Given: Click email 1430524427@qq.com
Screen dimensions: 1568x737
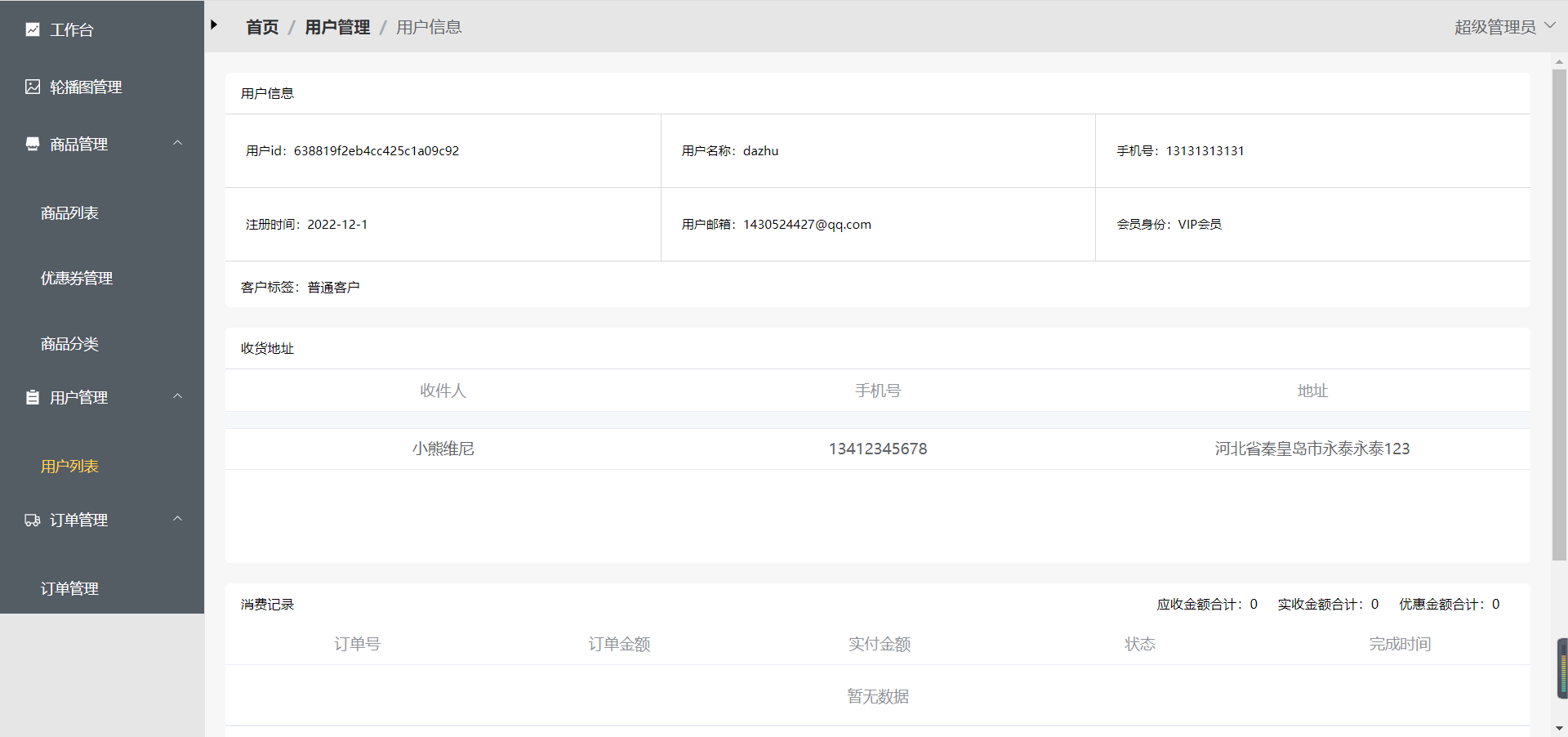Looking at the screenshot, I should tap(807, 225).
